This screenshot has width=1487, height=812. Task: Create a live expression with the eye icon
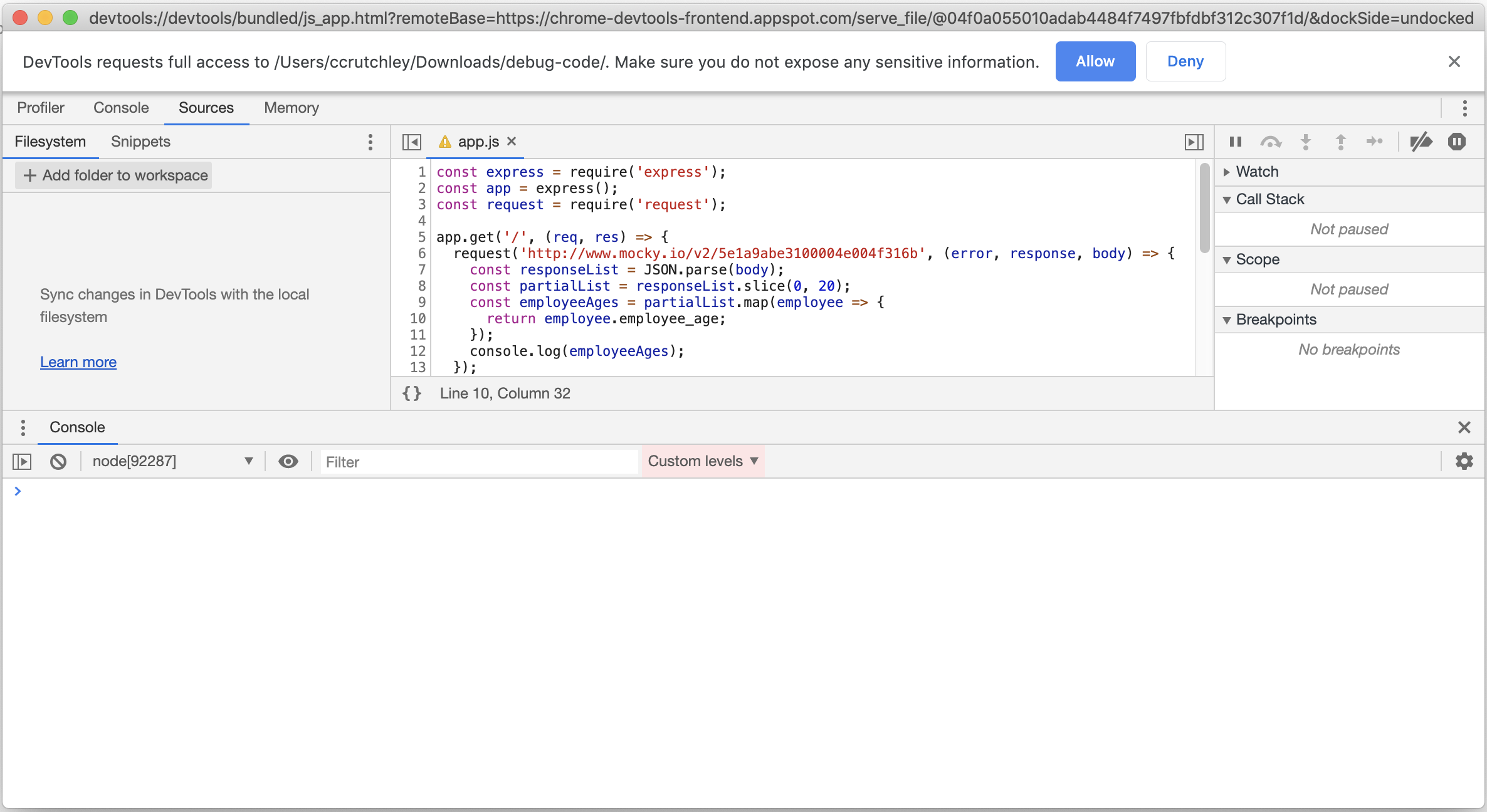click(x=288, y=461)
